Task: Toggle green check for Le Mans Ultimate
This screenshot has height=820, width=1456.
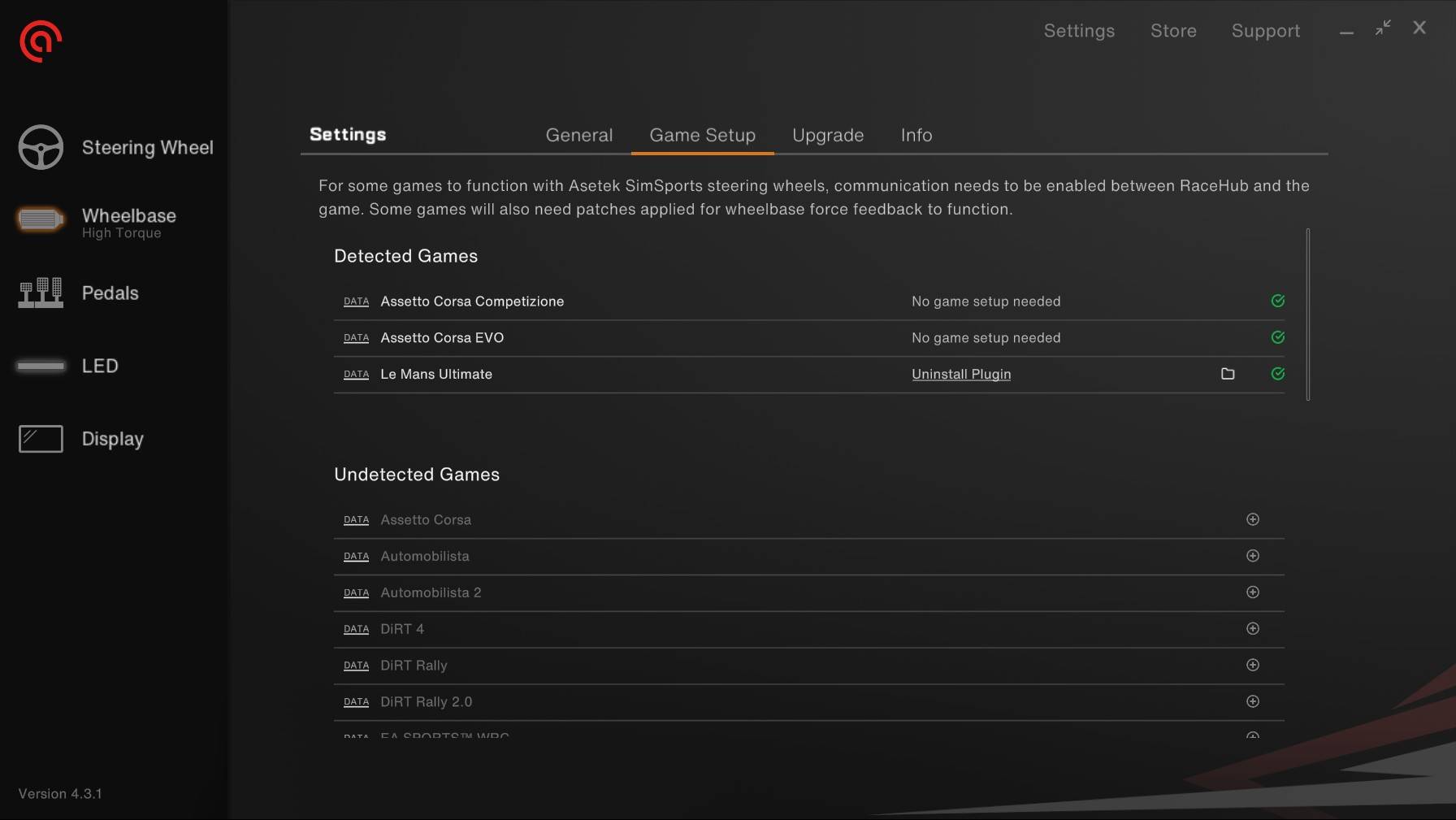Action: click(1277, 374)
